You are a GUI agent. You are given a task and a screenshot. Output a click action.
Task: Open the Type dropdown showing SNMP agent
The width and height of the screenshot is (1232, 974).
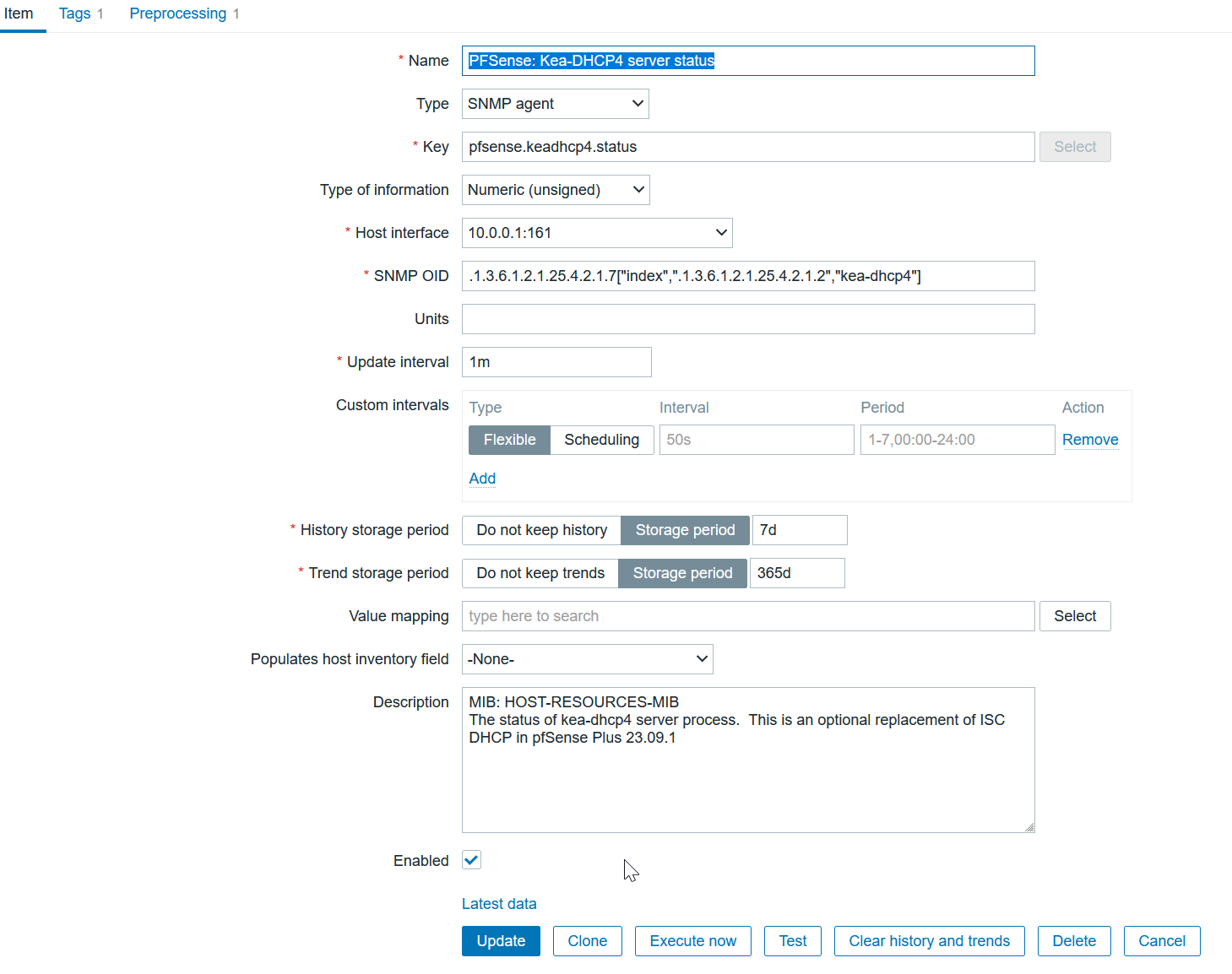coord(555,104)
